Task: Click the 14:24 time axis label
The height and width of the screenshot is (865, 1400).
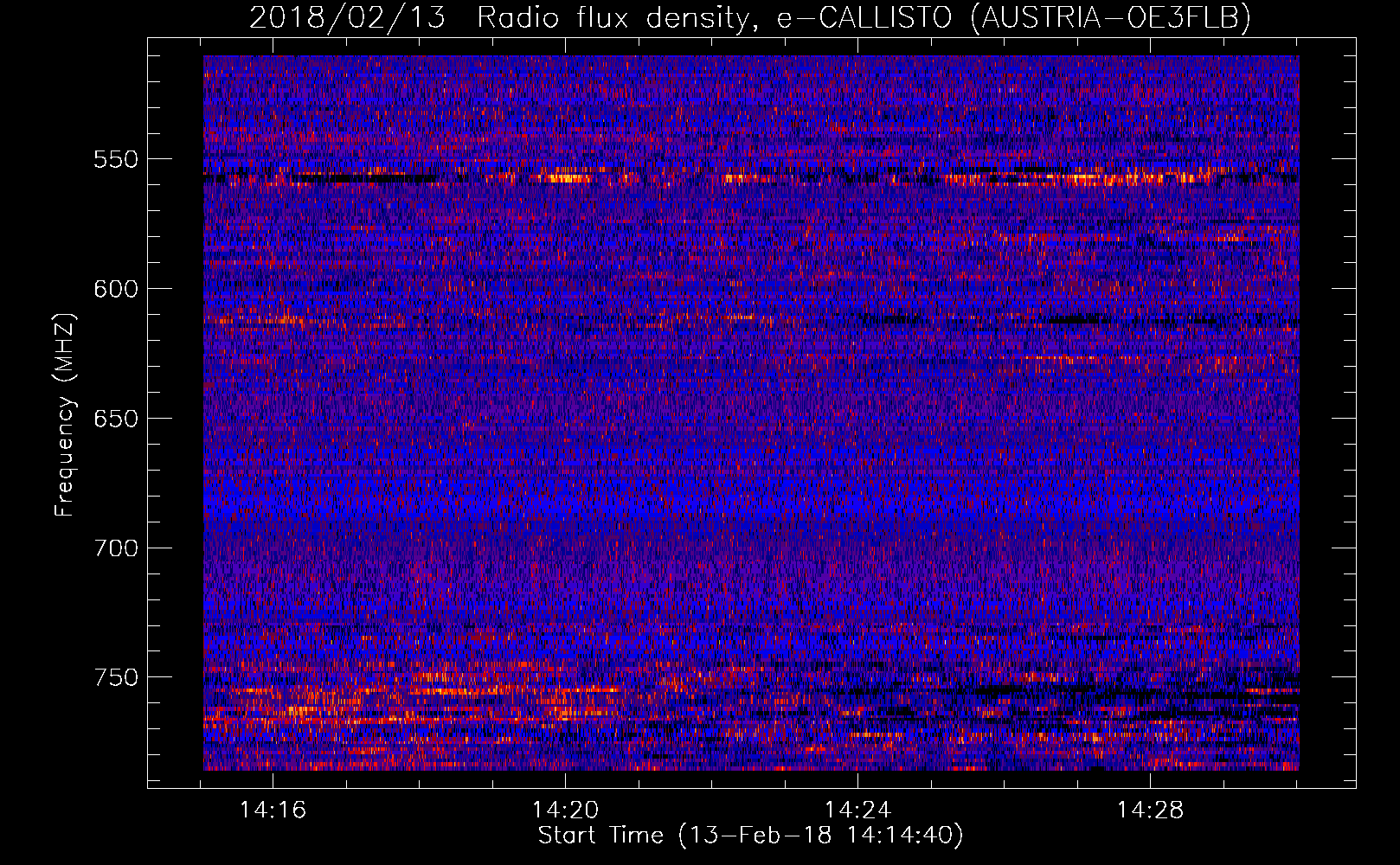Action: [858, 811]
